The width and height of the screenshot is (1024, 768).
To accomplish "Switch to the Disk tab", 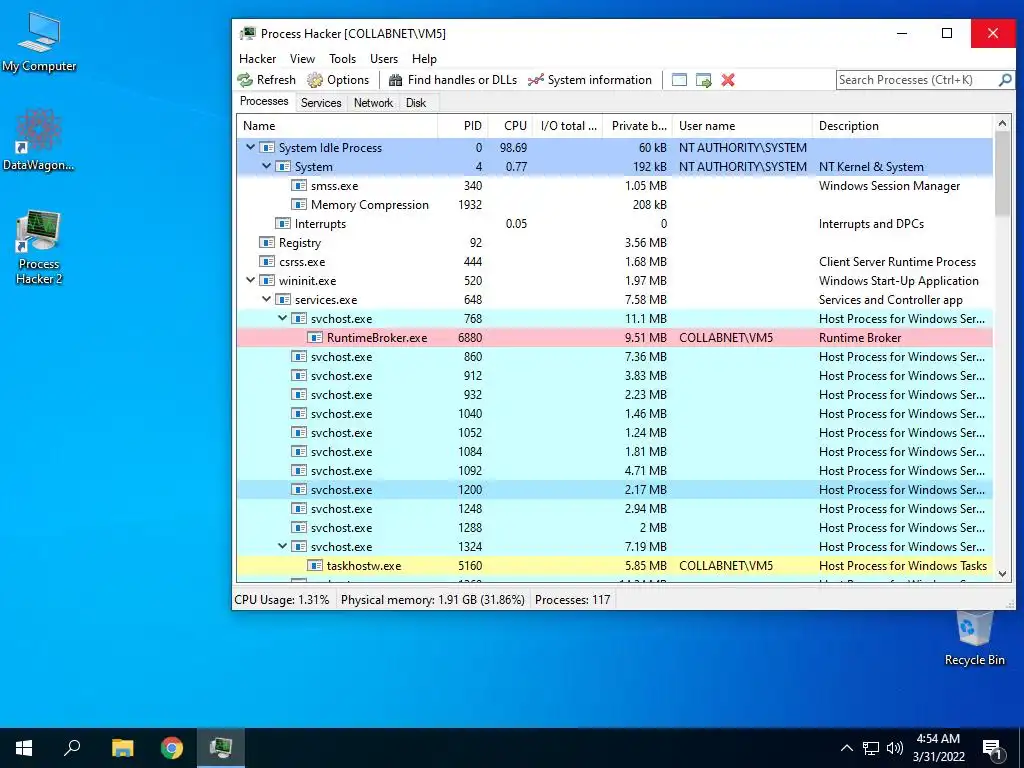I will [x=415, y=103].
